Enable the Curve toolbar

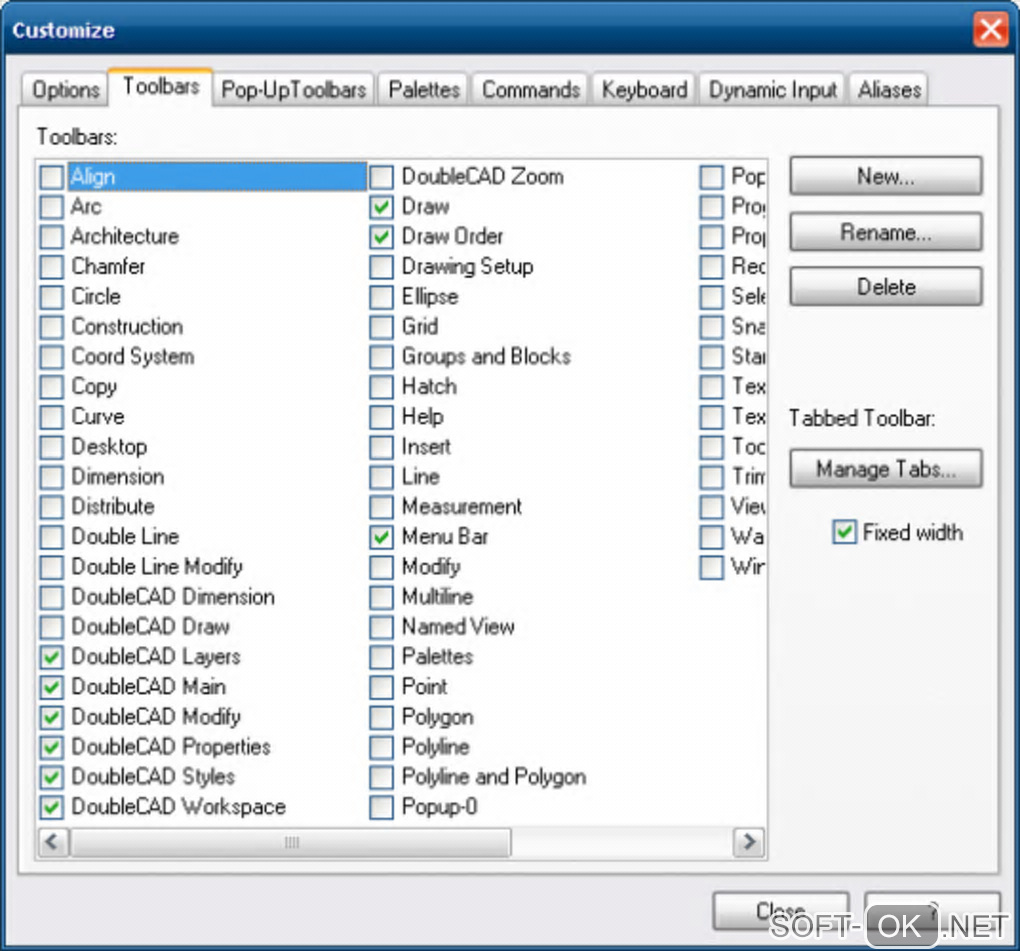tap(51, 416)
